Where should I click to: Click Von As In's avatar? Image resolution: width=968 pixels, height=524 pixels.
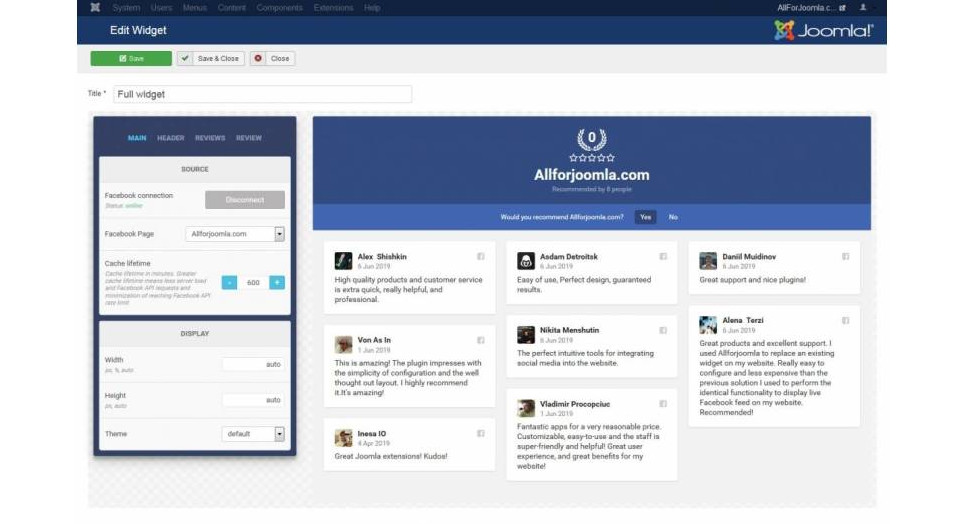343,344
